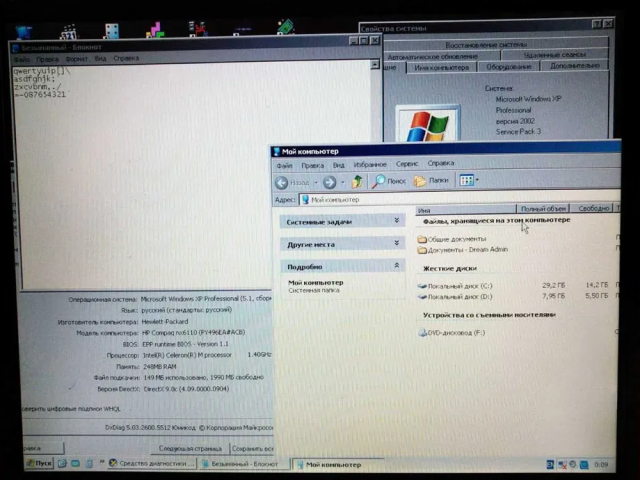This screenshot has width=640, height=480.
Task: Open the Формат menu in Notepad
Action: click(x=76, y=59)
